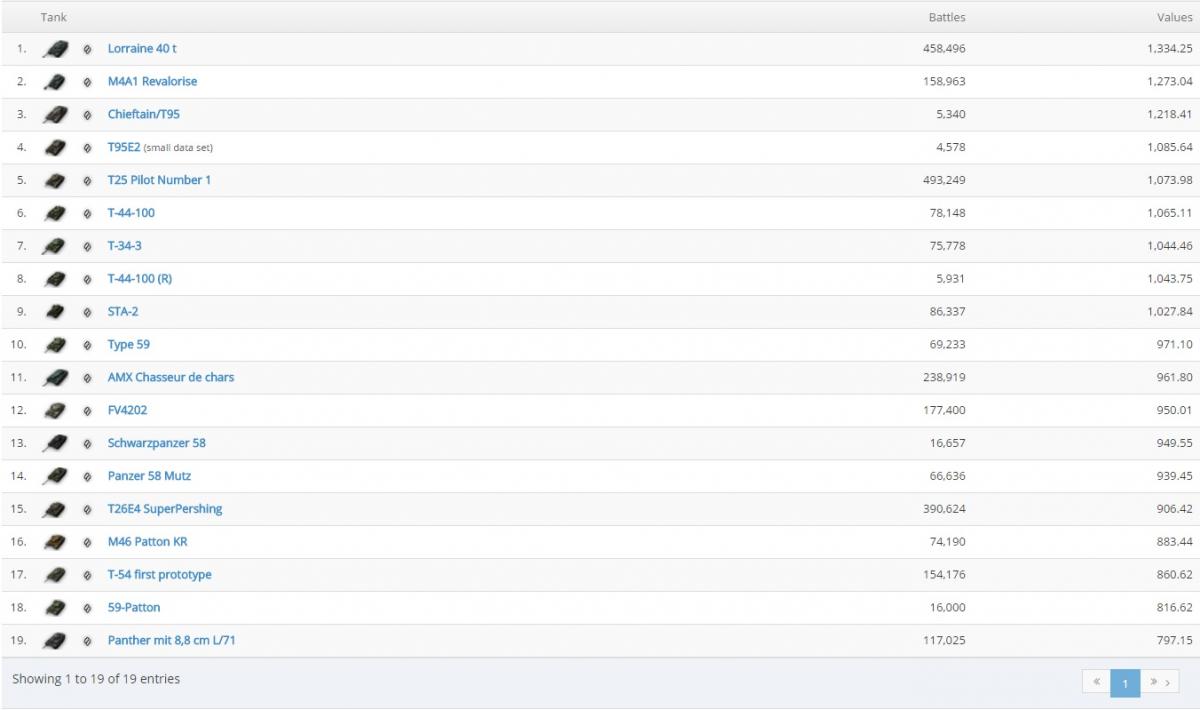Click the diamond icon beside Chieftain/T95

click(x=87, y=115)
